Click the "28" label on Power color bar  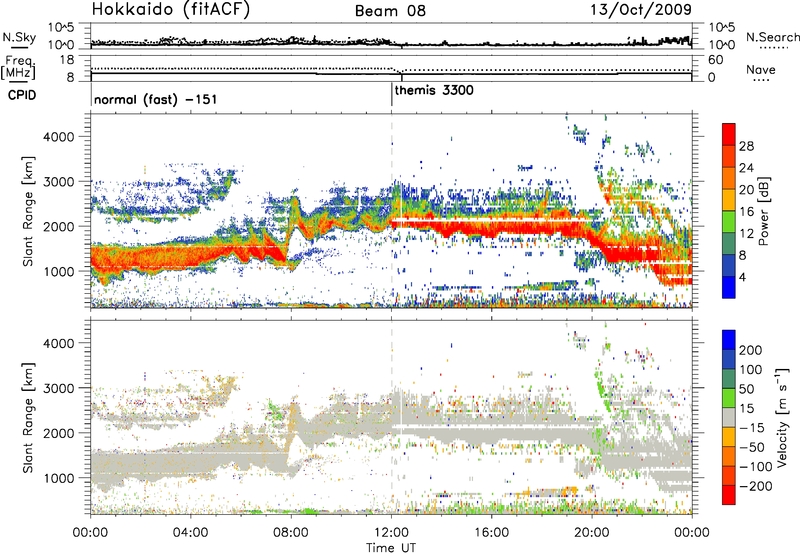746,146
